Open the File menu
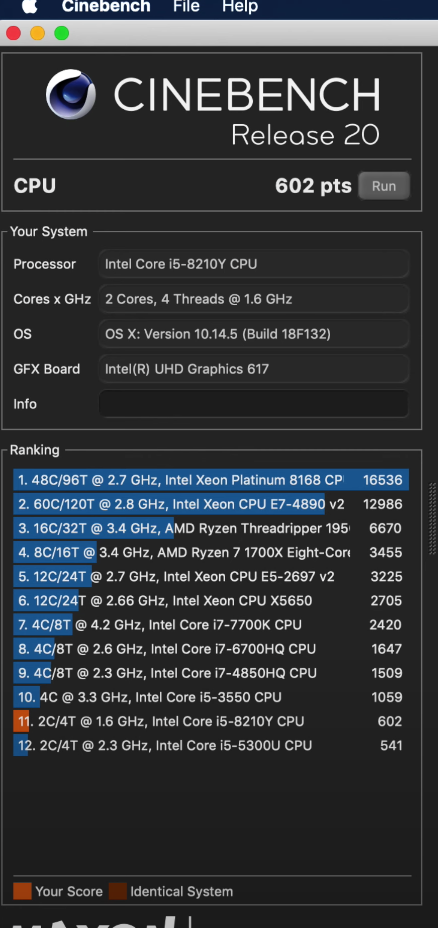Viewport: 438px width, 928px height. point(186,7)
